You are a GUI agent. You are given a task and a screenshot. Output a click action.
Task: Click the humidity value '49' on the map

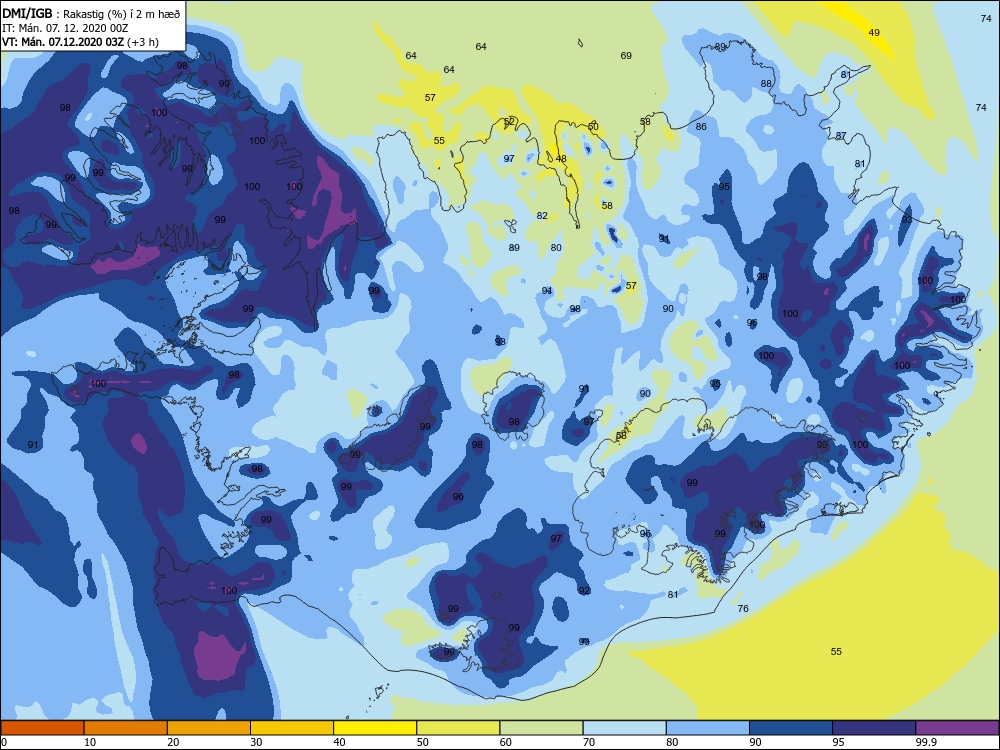tap(874, 33)
